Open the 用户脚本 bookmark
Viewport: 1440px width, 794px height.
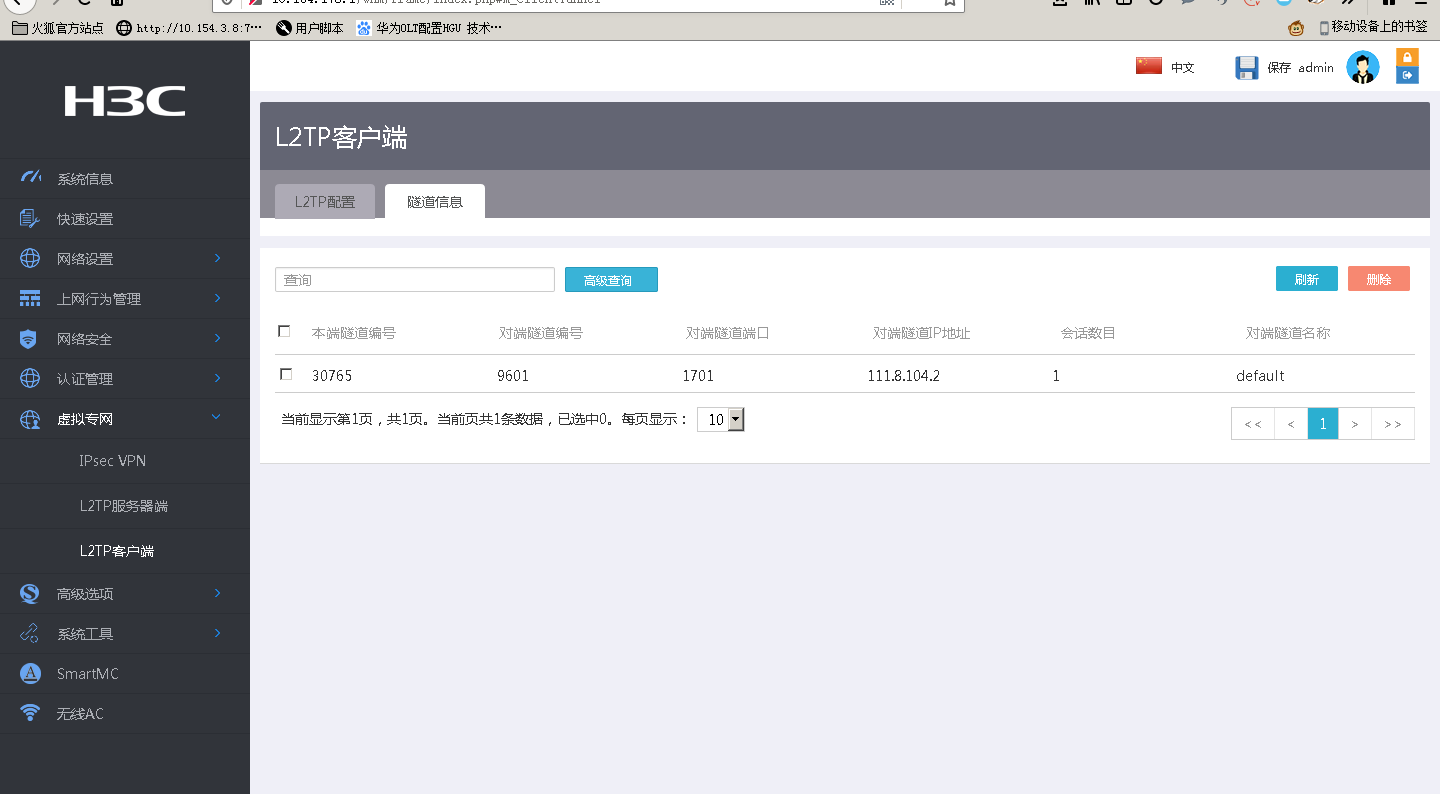[x=309, y=28]
